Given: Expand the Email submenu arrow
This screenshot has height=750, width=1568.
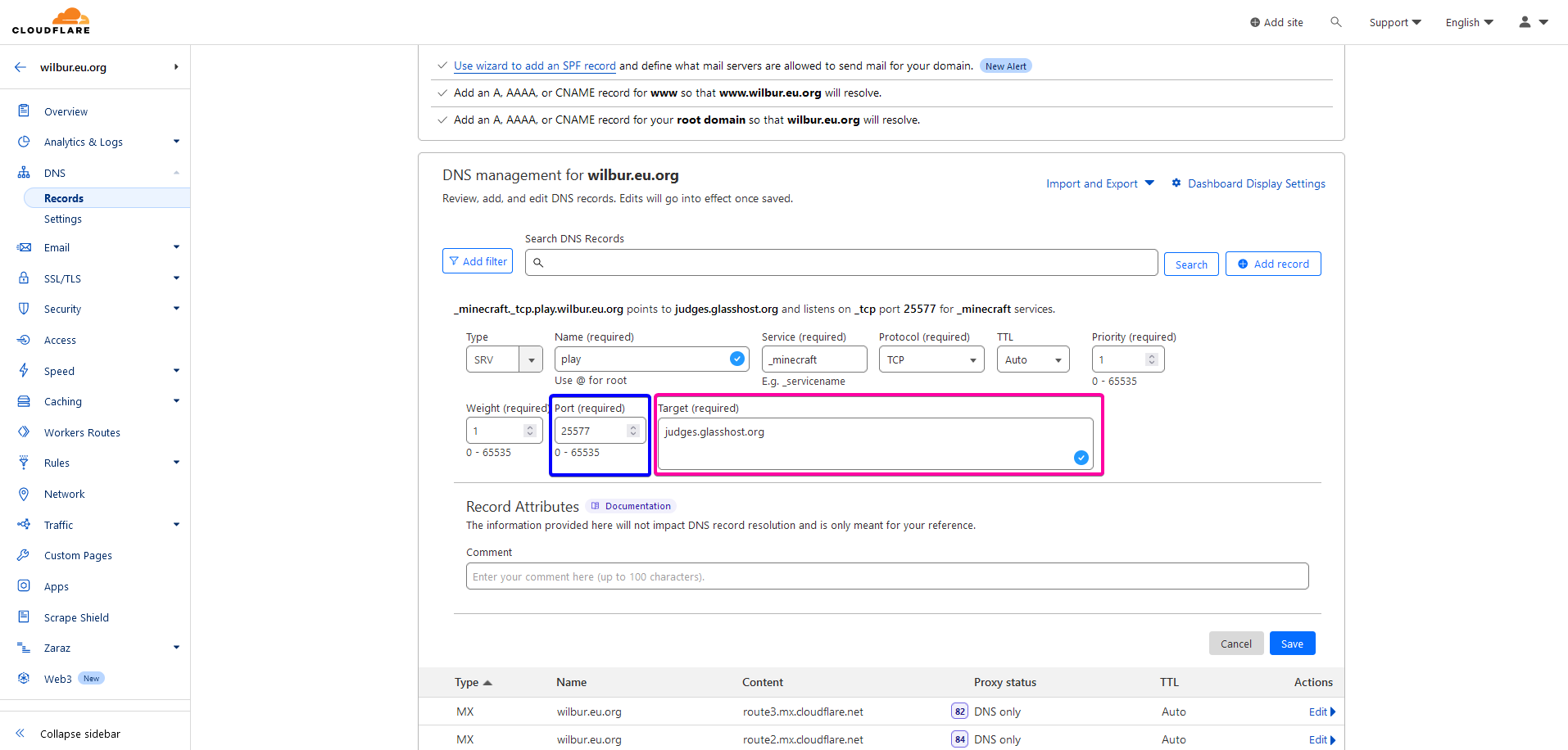Looking at the screenshot, I should click(176, 247).
